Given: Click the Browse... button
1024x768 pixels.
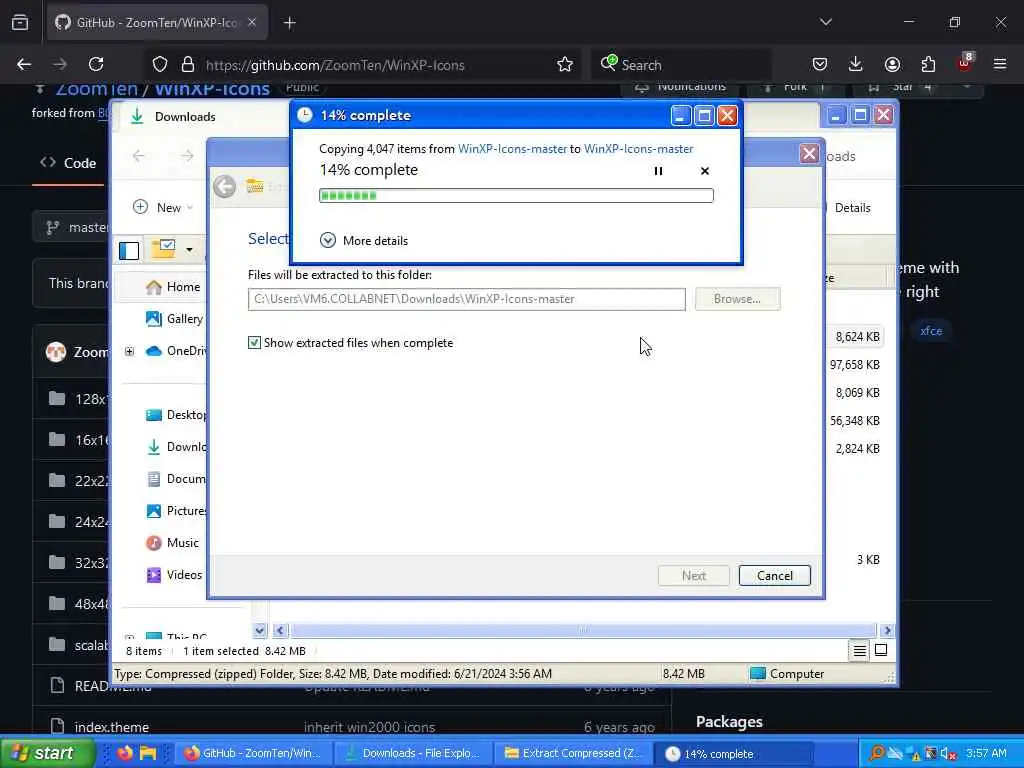Looking at the screenshot, I should point(737,299).
